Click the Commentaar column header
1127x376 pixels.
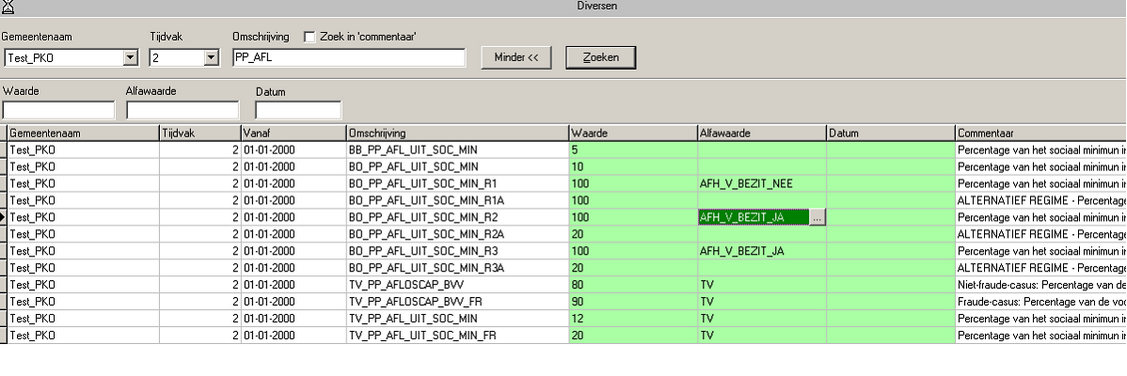click(x=1041, y=134)
